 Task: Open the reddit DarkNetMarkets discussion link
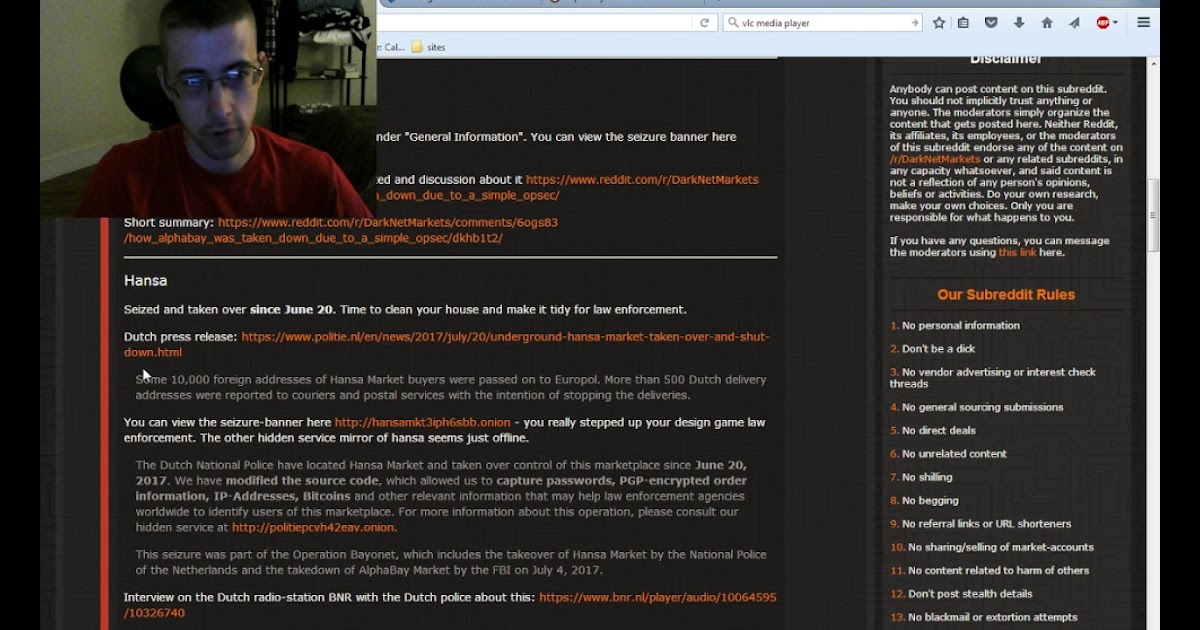(642, 180)
